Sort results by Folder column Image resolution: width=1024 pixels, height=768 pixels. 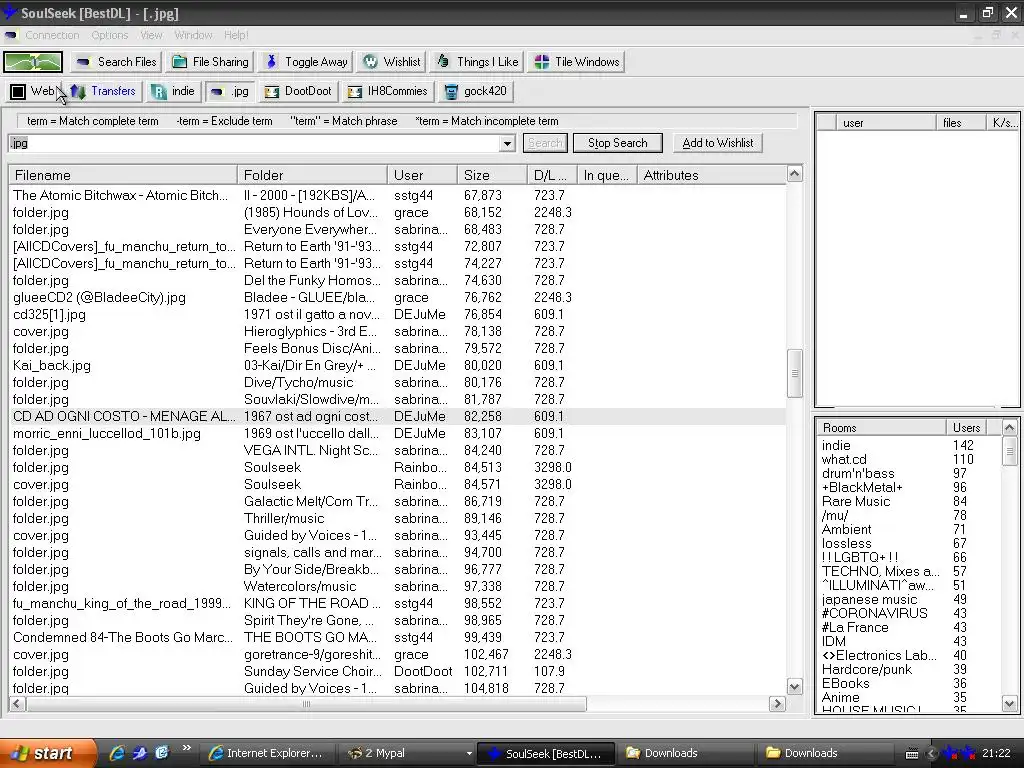pyautogui.click(x=312, y=175)
